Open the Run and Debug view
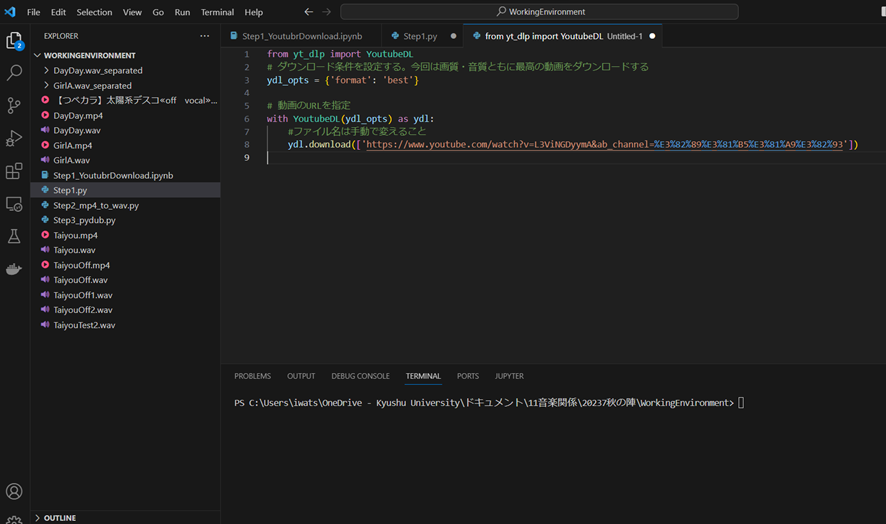This screenshot has width=886, height=524. click(14, 138)
